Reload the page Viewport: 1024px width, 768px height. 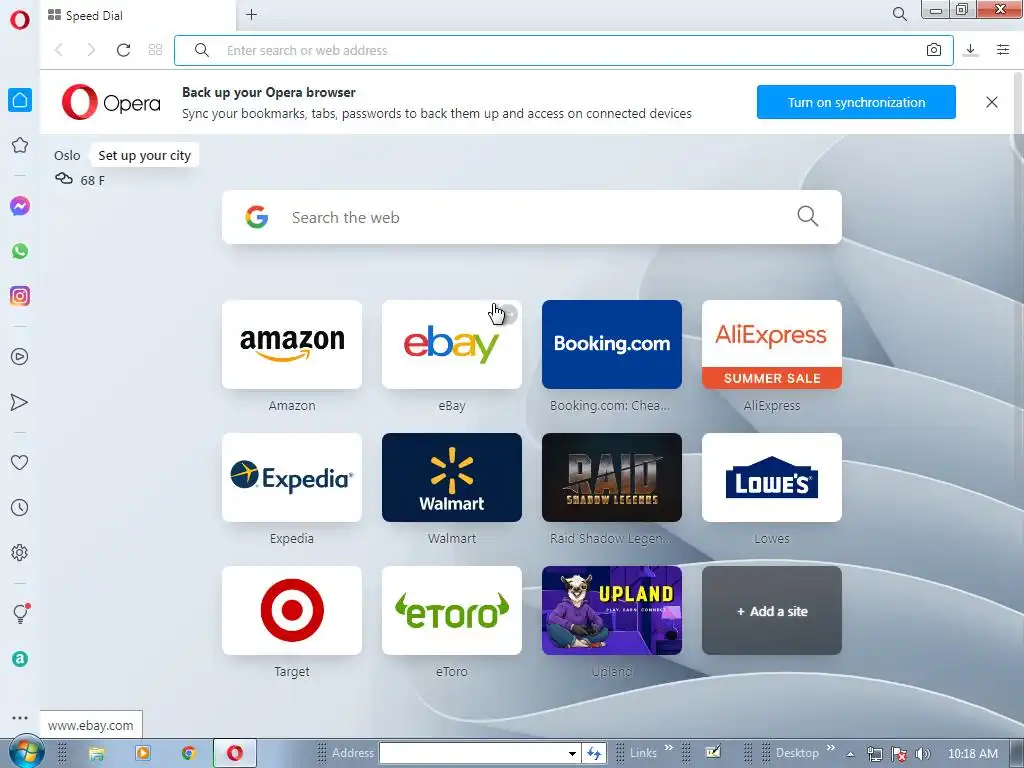(x=123, y=50)
